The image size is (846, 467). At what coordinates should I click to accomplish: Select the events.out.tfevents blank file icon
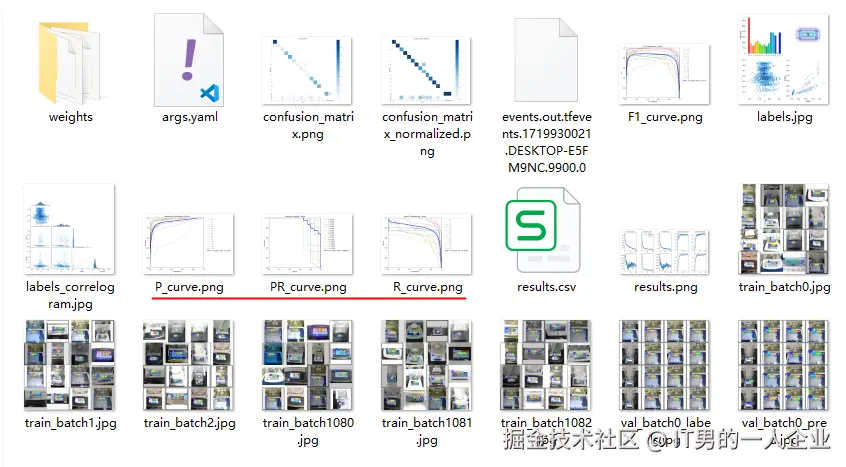tap(546, 60)
